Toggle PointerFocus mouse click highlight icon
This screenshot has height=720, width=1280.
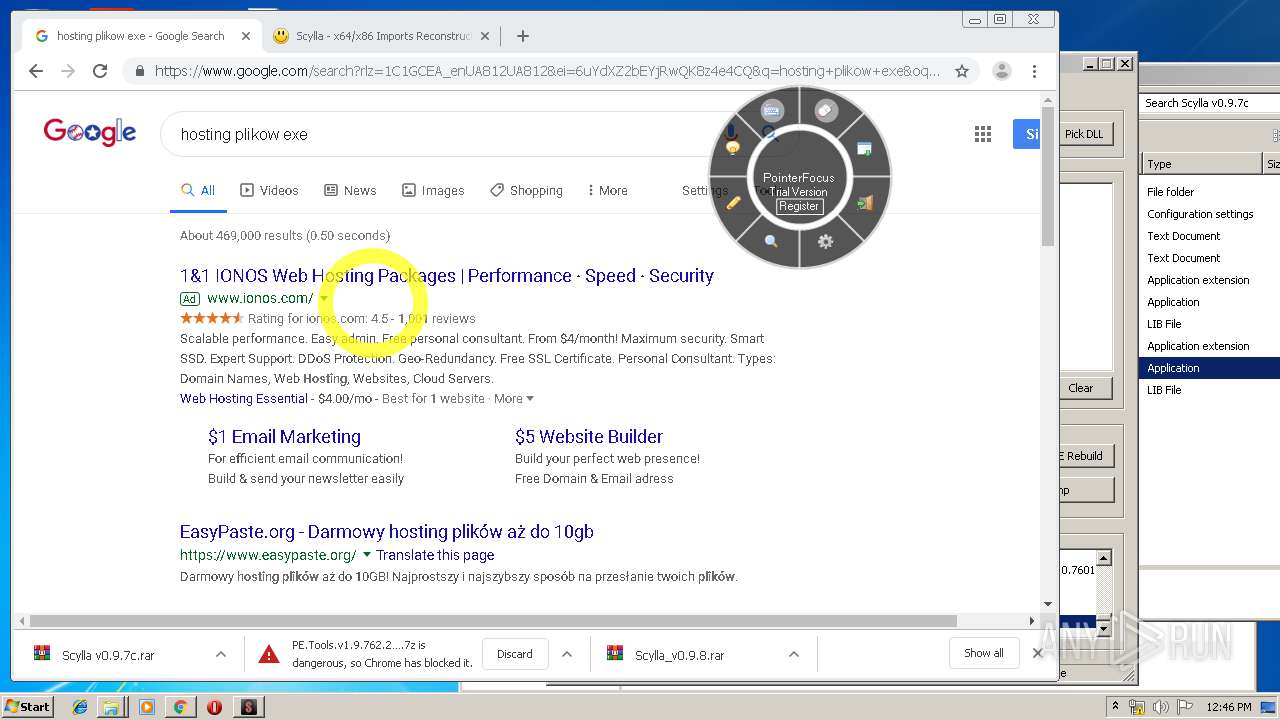pos(825,110)
